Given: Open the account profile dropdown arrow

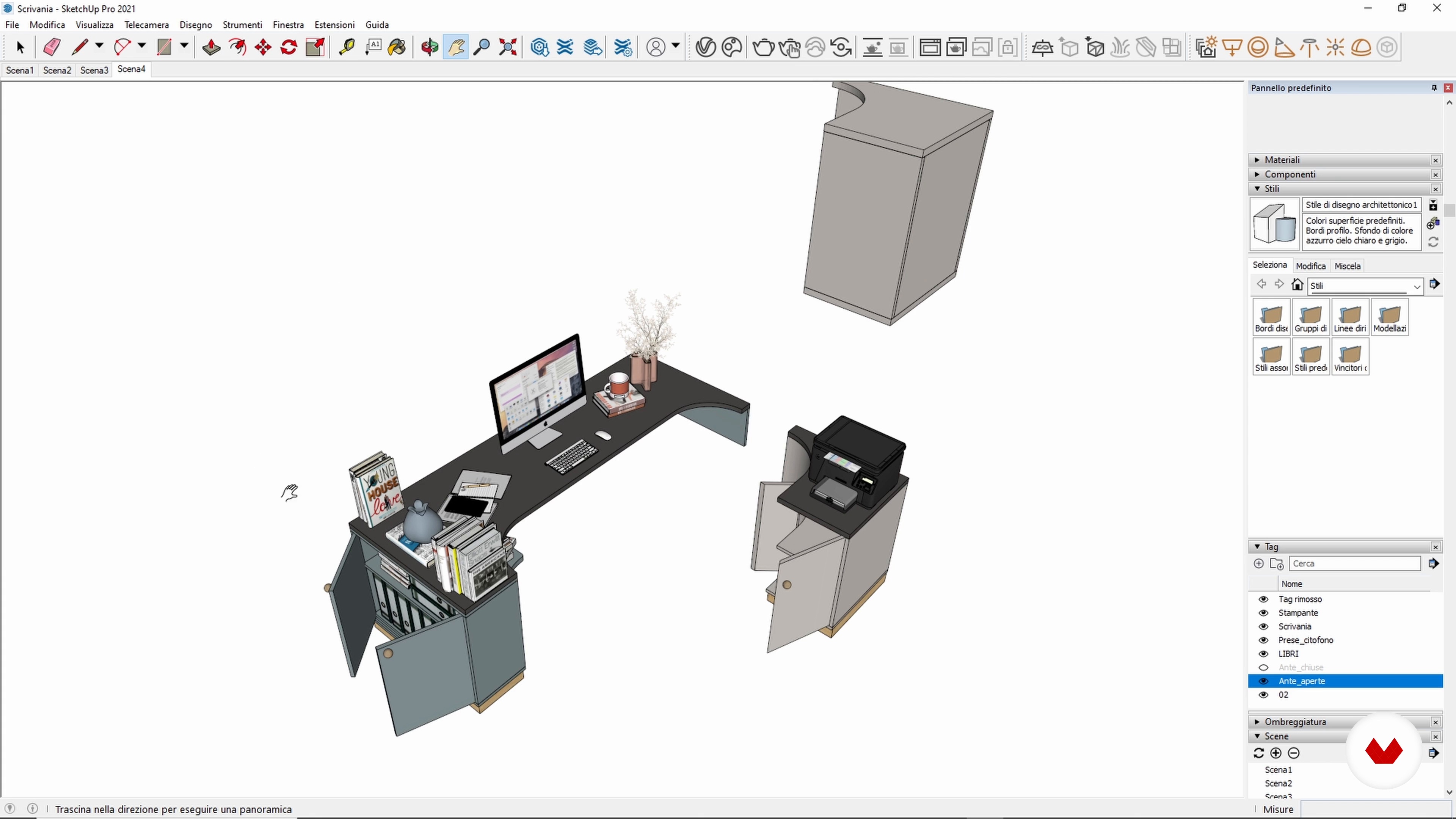Looking at the screenshot, I should tap(675, 46).
